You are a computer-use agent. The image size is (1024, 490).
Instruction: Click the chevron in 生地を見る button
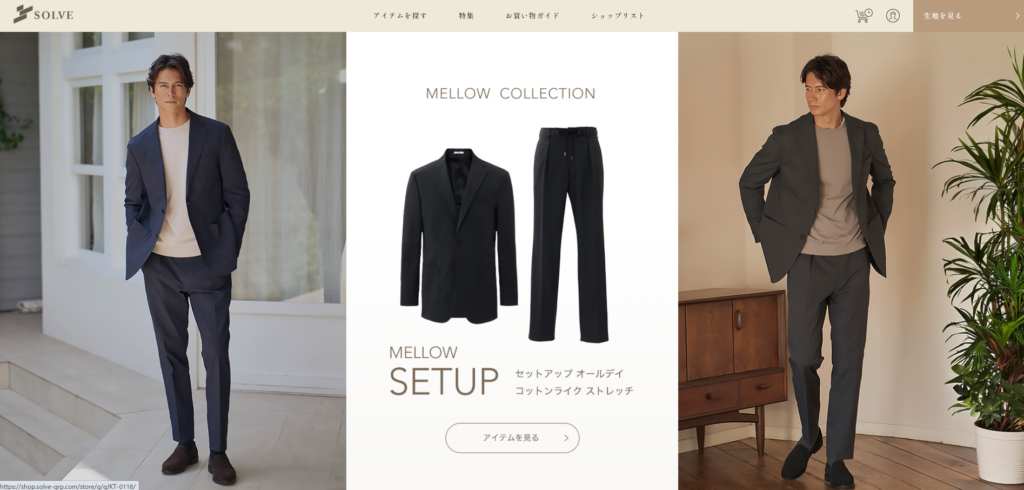(x=1017, y=16)
